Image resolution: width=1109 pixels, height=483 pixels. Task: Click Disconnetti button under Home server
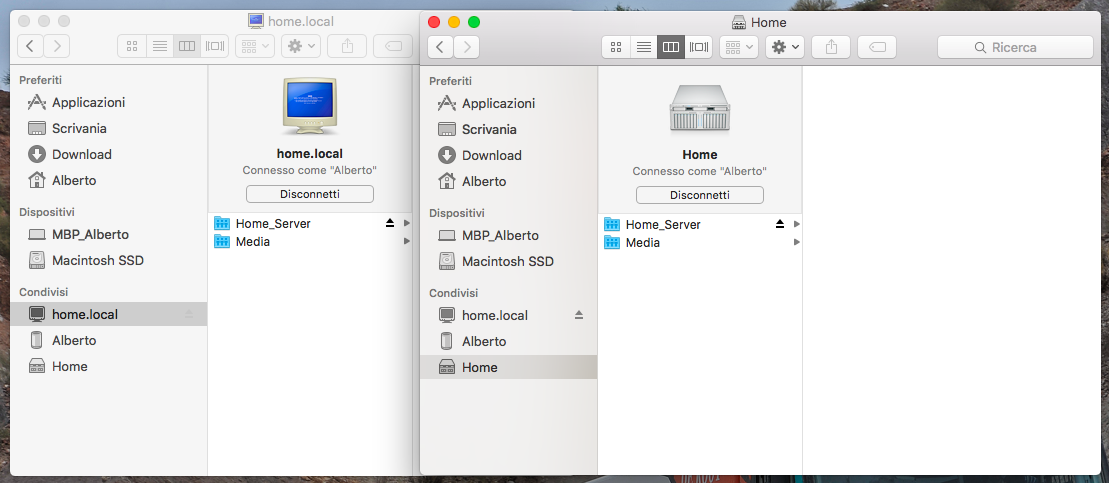tap(699, 195)
